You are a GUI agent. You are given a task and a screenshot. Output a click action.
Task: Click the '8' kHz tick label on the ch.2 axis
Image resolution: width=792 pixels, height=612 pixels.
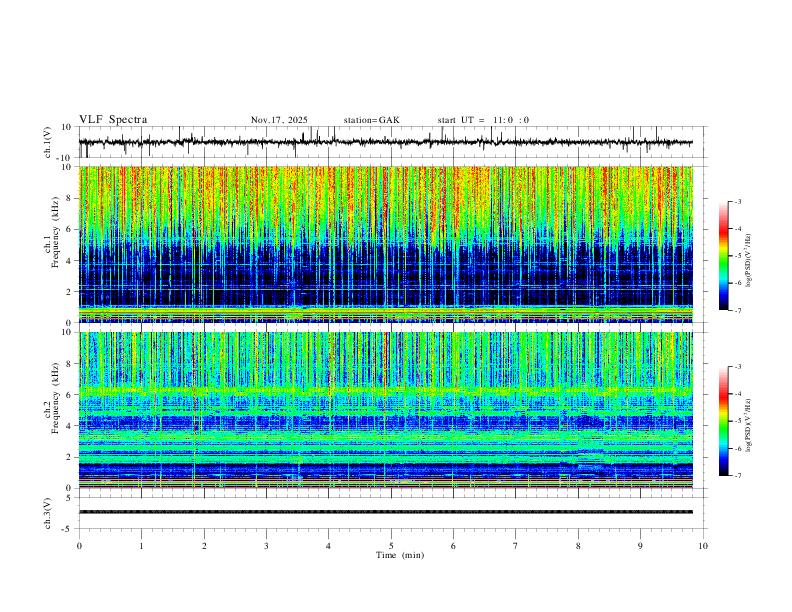69,364
